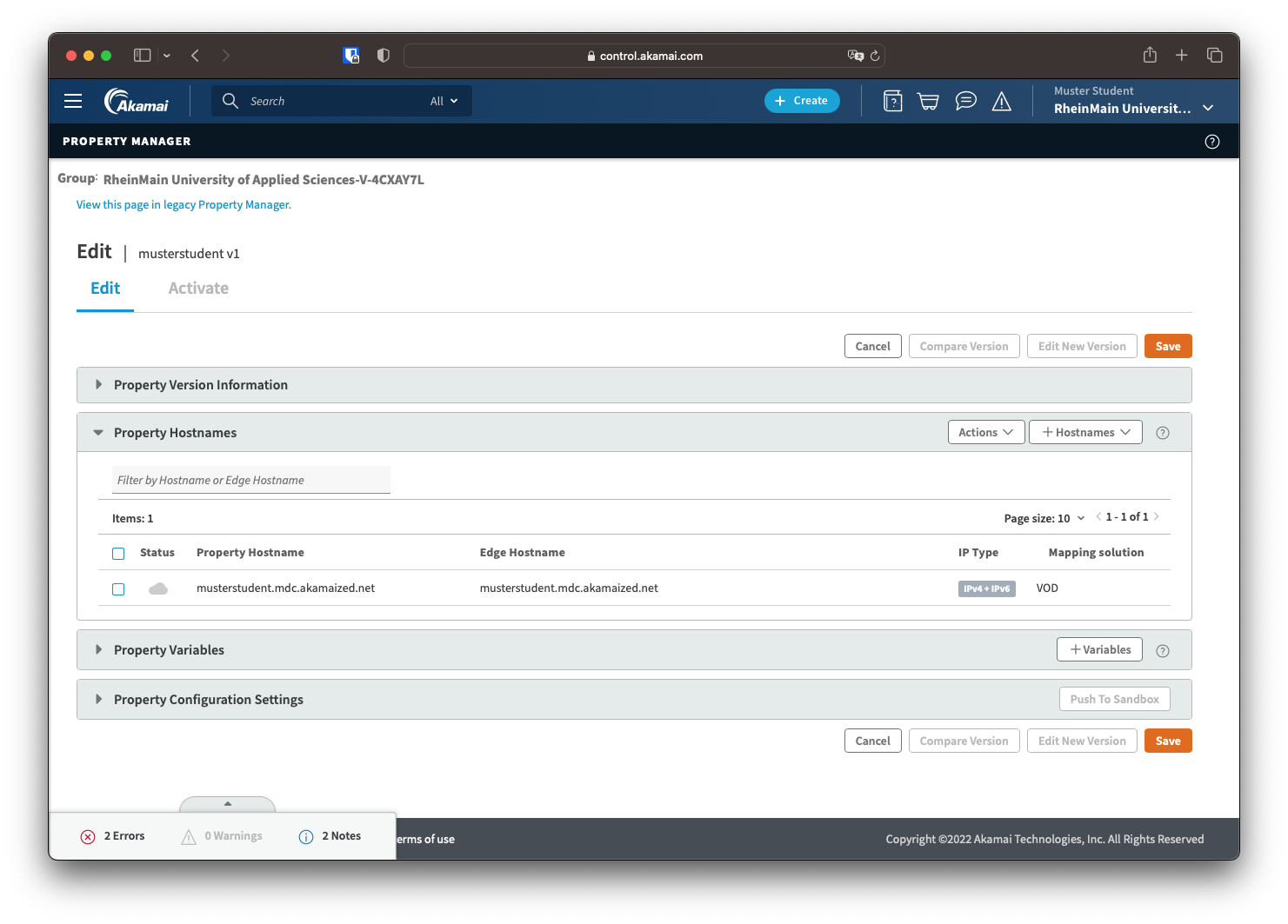
Task: Open the account switcher dropdown
Action: (x=1208, y=108)
